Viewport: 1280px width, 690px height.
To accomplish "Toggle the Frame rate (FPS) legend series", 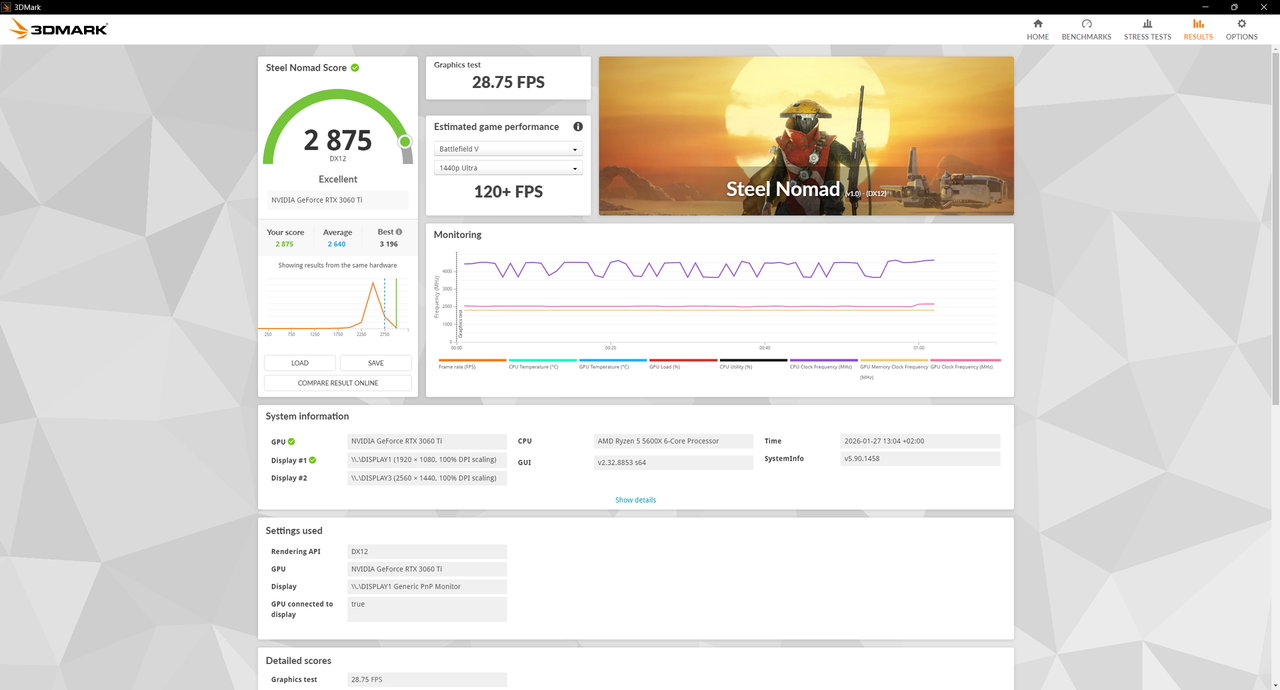I will (x=472, y=364).
